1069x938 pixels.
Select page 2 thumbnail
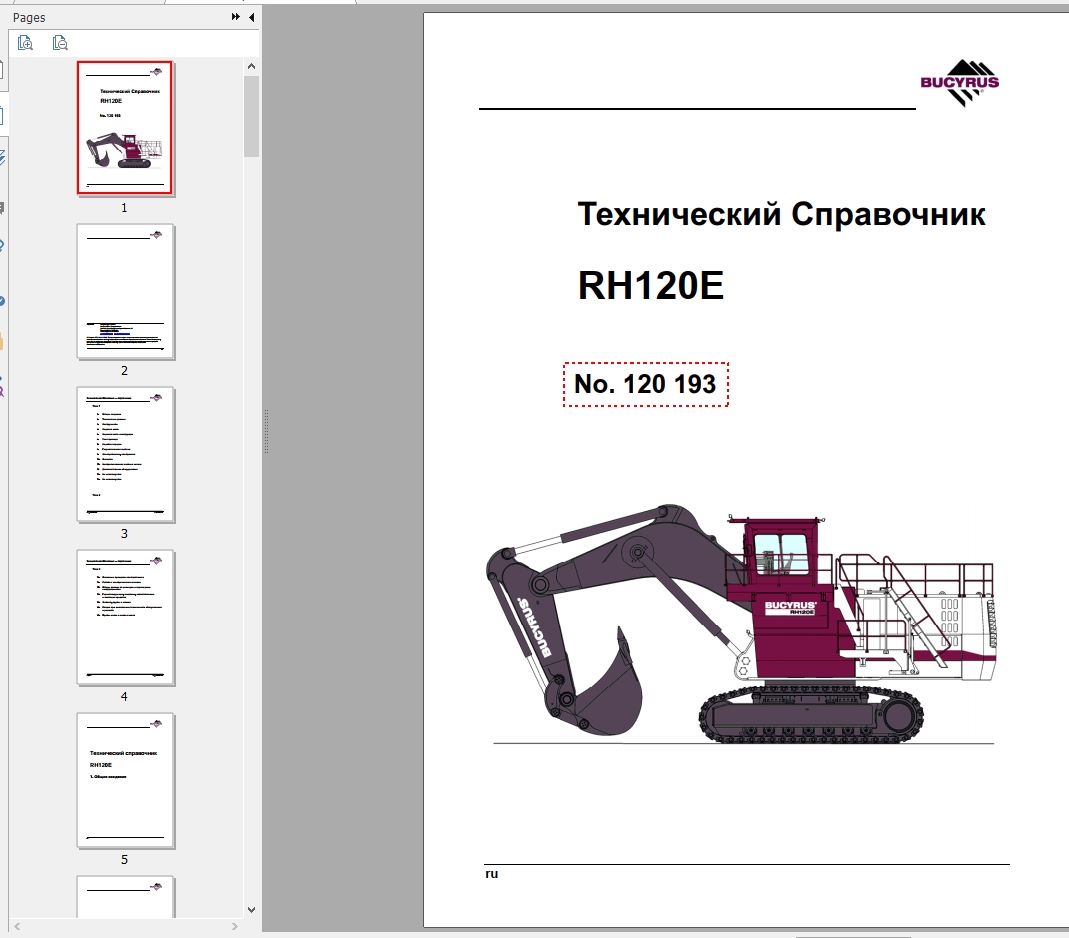click(x=124, y=291)
